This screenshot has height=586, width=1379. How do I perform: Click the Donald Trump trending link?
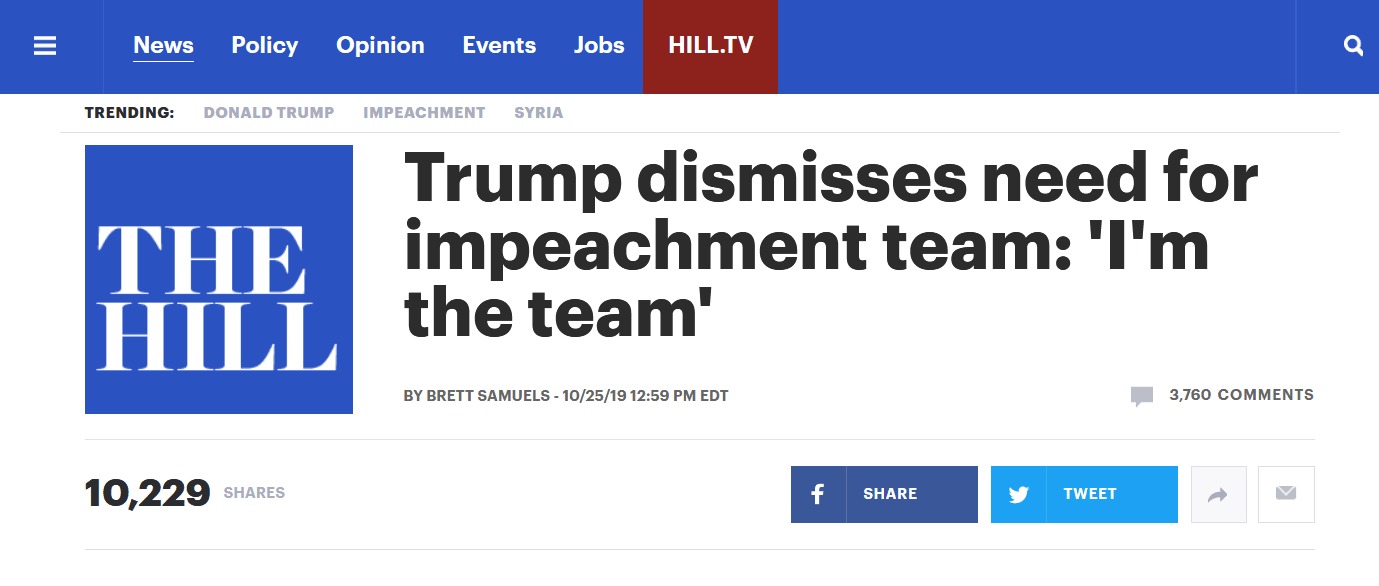coord(269,113)
